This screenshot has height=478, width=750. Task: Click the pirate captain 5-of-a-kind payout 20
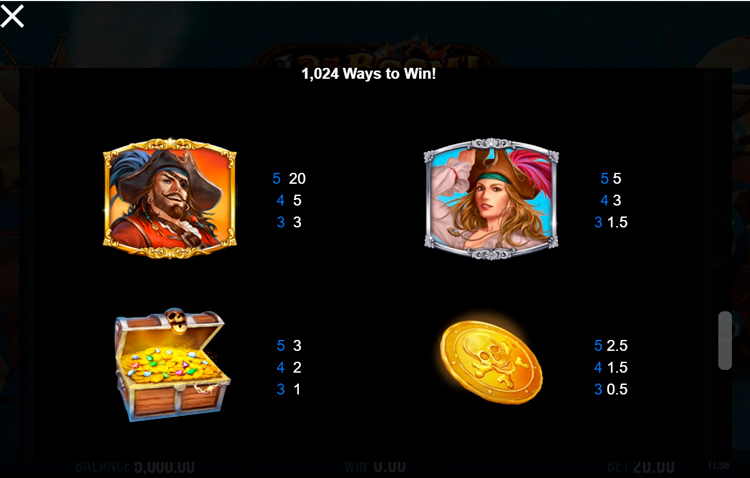(297, 178)
